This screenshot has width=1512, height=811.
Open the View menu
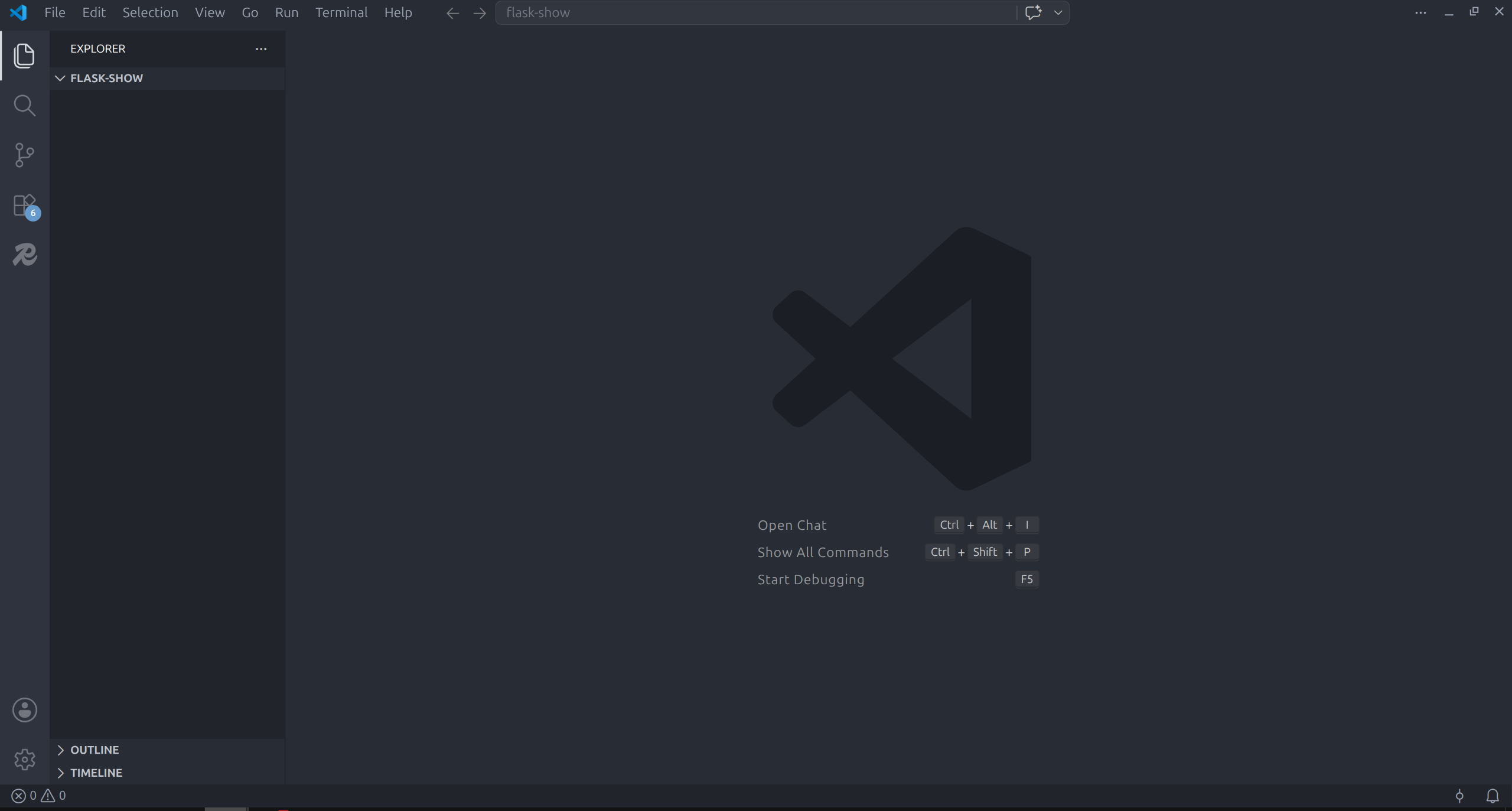click(210, 12)
